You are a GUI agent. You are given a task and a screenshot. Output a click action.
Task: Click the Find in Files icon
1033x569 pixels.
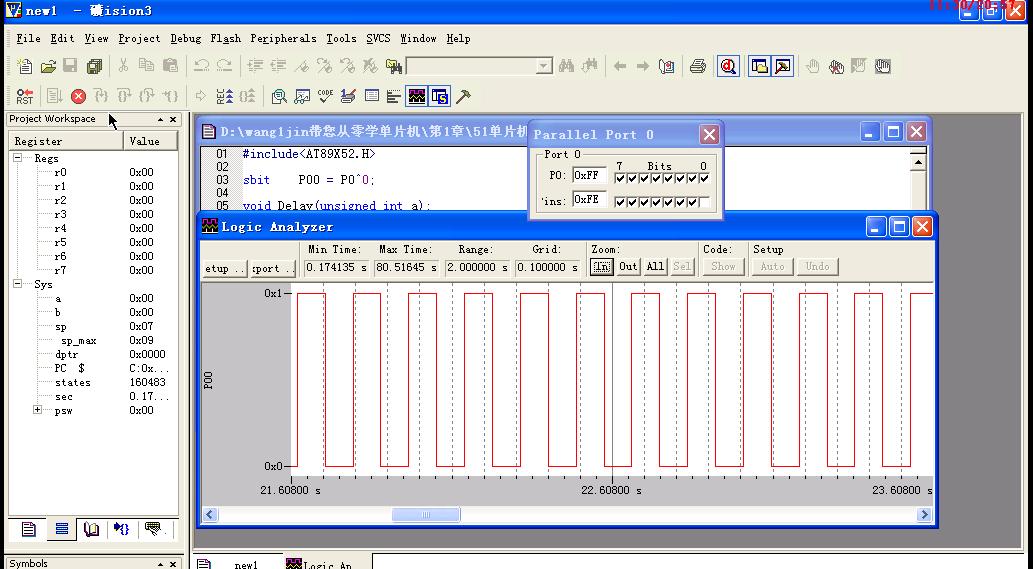[x=393, y=66]
